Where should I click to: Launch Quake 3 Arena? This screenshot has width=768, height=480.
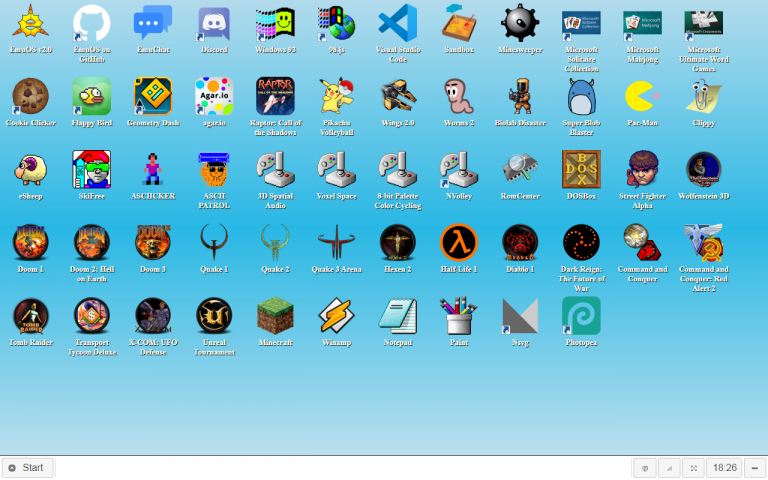336,242
